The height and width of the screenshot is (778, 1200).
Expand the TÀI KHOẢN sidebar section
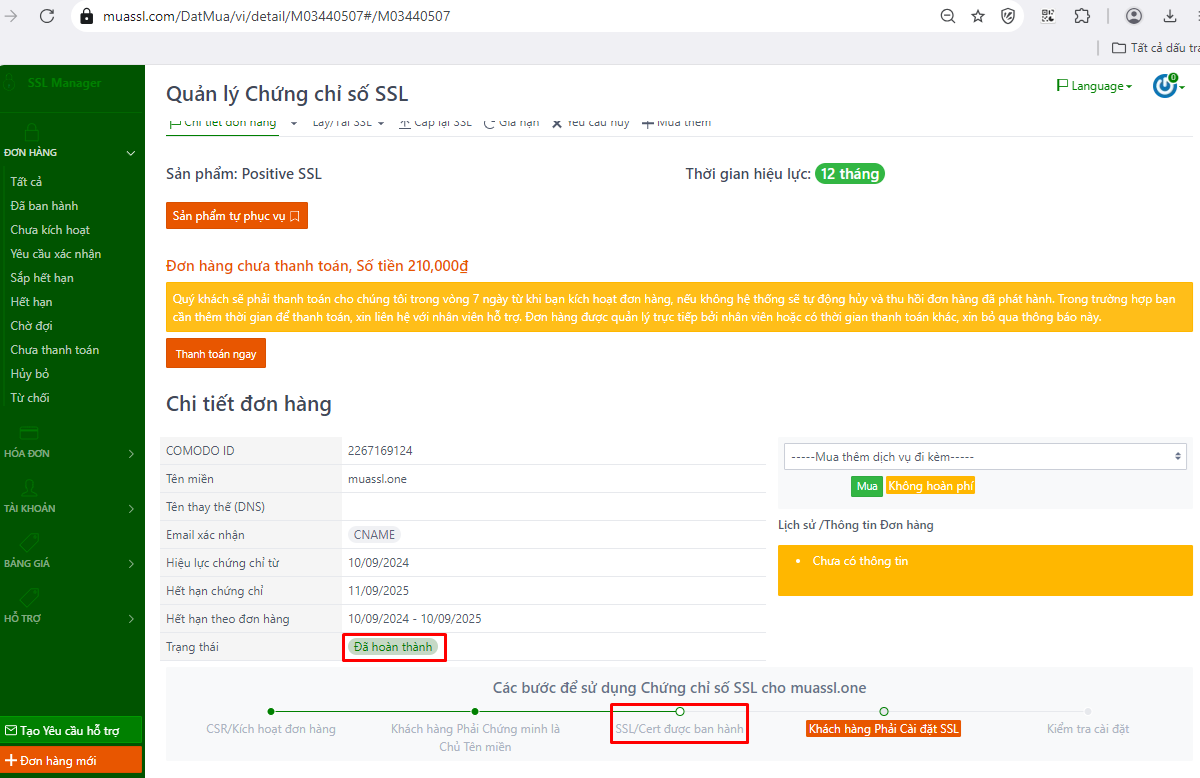click(70, 508)
